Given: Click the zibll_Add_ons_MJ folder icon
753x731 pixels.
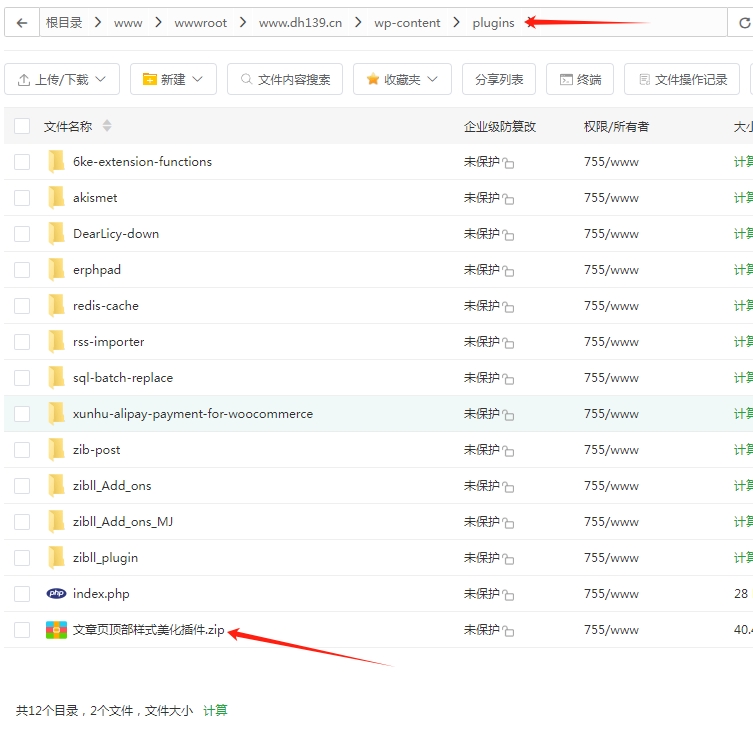Looking at the screenshot, I should 56,522.
